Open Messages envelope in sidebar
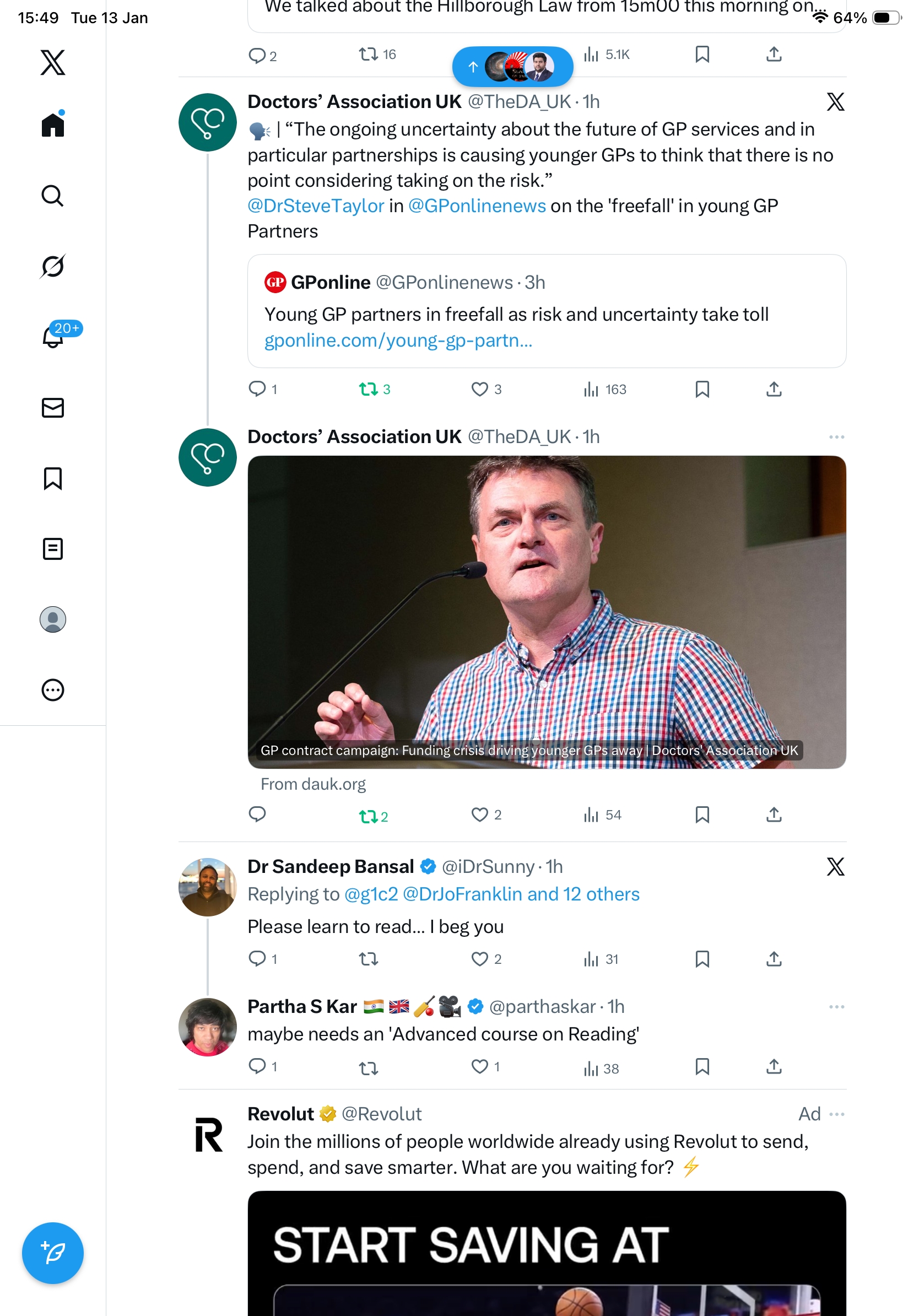The height and width of the screenshot is (1316, 919). (x=53, y=408)
